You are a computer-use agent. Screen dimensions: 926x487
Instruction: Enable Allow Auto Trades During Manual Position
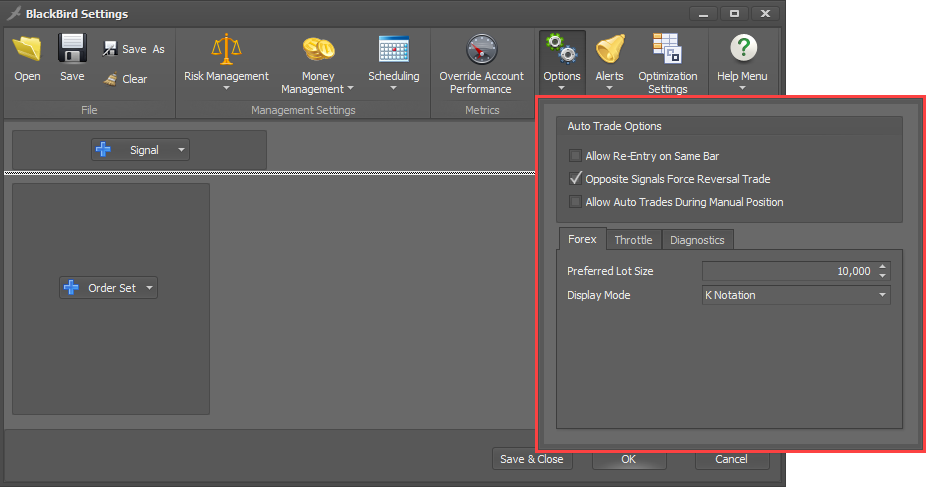tap(575, 202)
